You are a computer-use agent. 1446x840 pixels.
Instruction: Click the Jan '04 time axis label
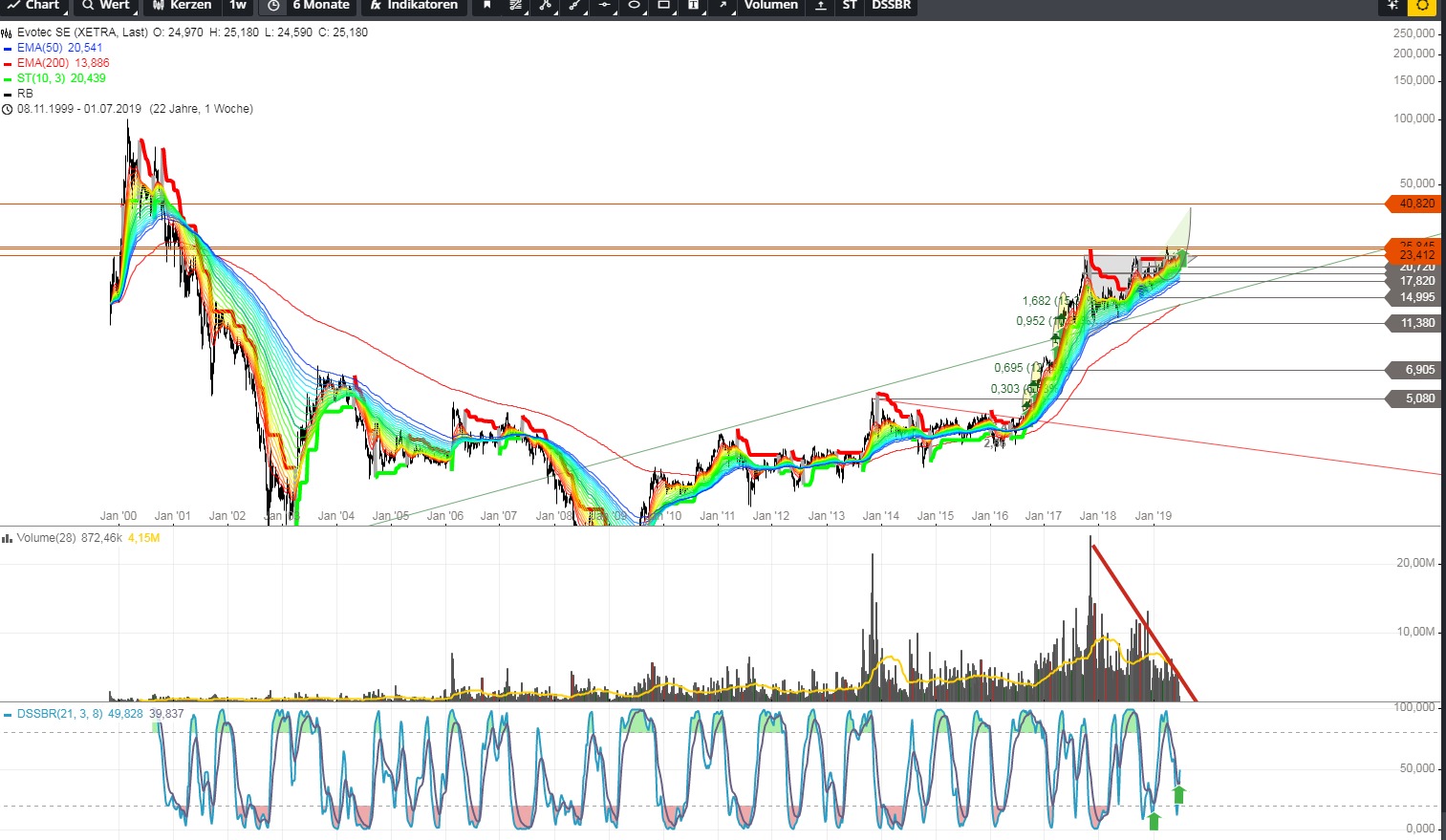coord(336,516)
